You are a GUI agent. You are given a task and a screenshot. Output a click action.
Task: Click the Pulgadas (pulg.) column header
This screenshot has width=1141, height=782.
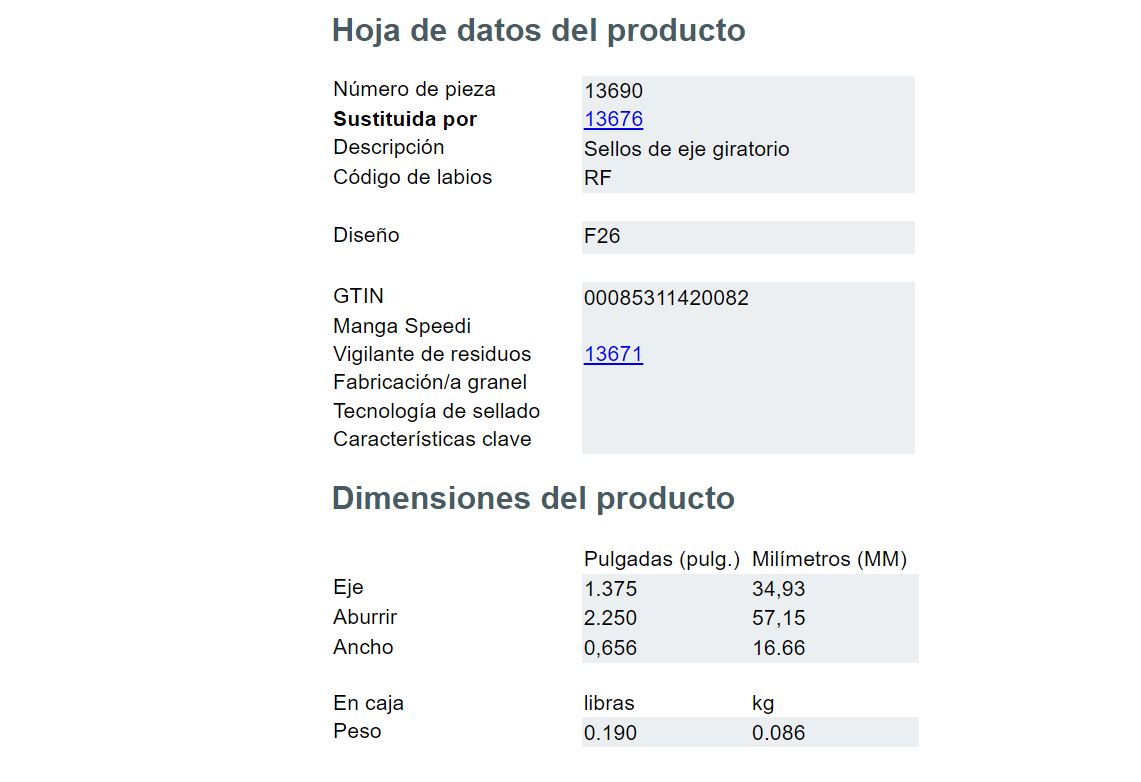[661, 559]
